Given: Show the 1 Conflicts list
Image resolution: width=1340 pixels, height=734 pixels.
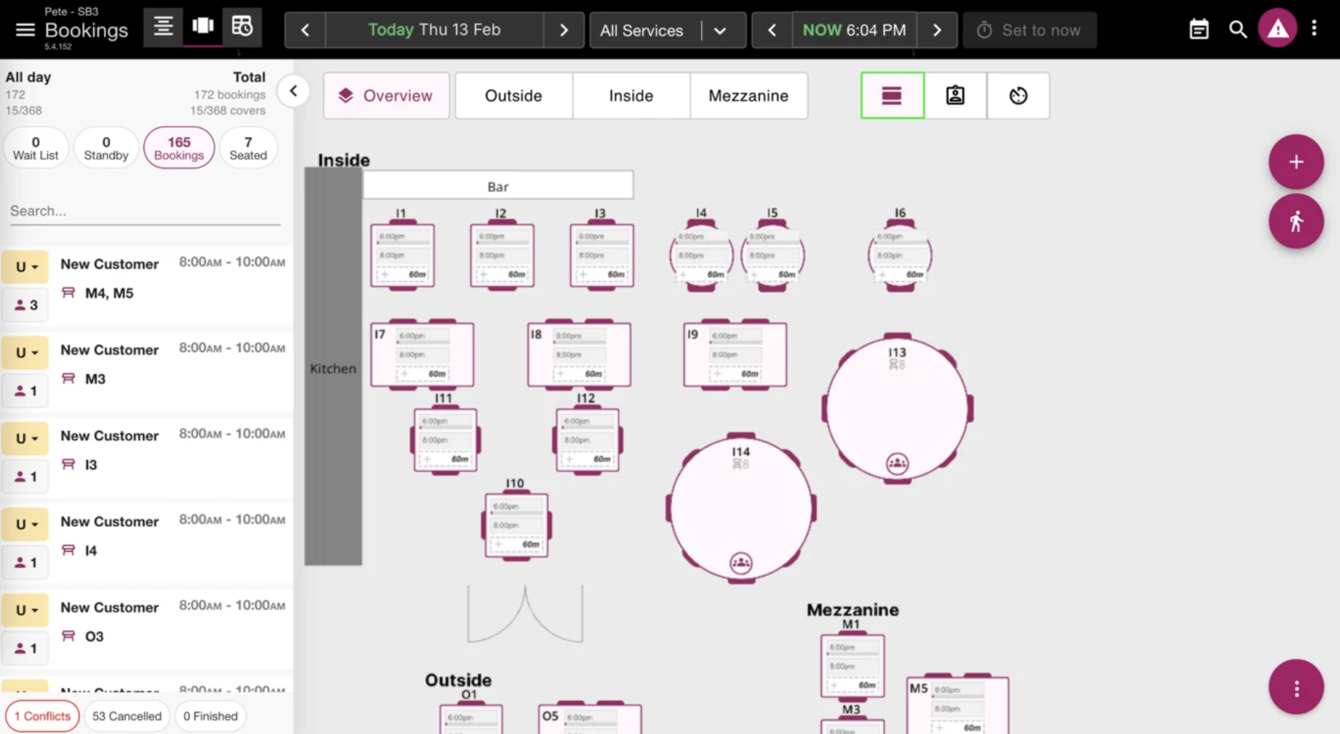Looking at the screenshot, I should (42, 716).
